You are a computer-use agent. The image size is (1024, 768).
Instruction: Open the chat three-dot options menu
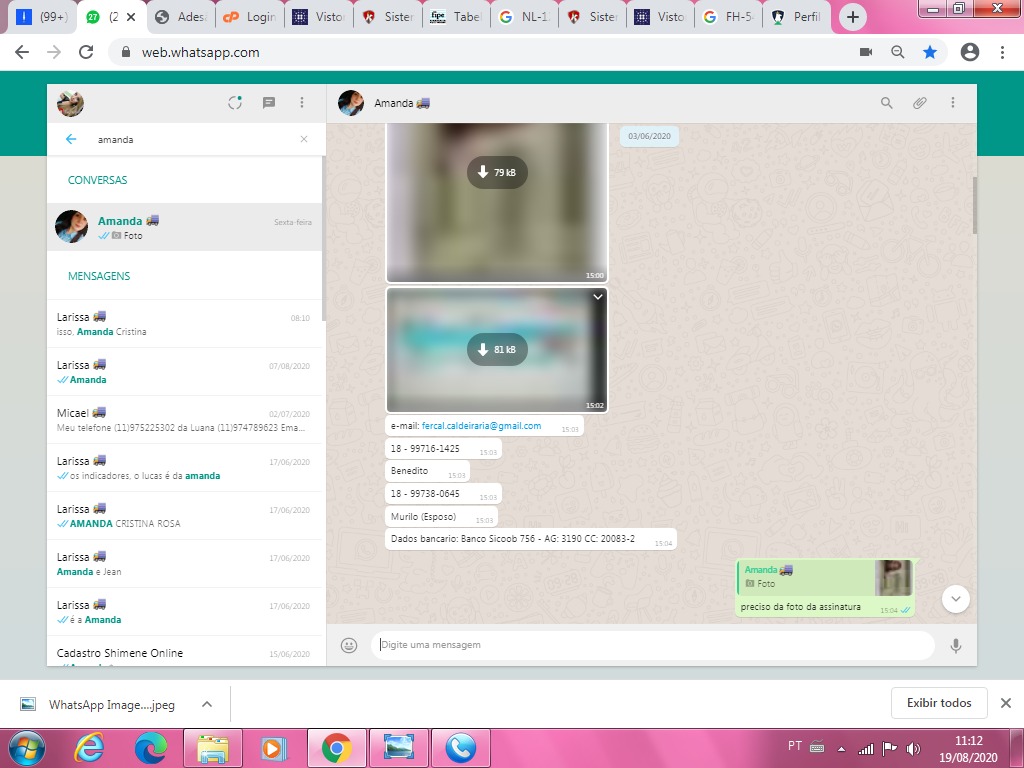click(953, 103)
